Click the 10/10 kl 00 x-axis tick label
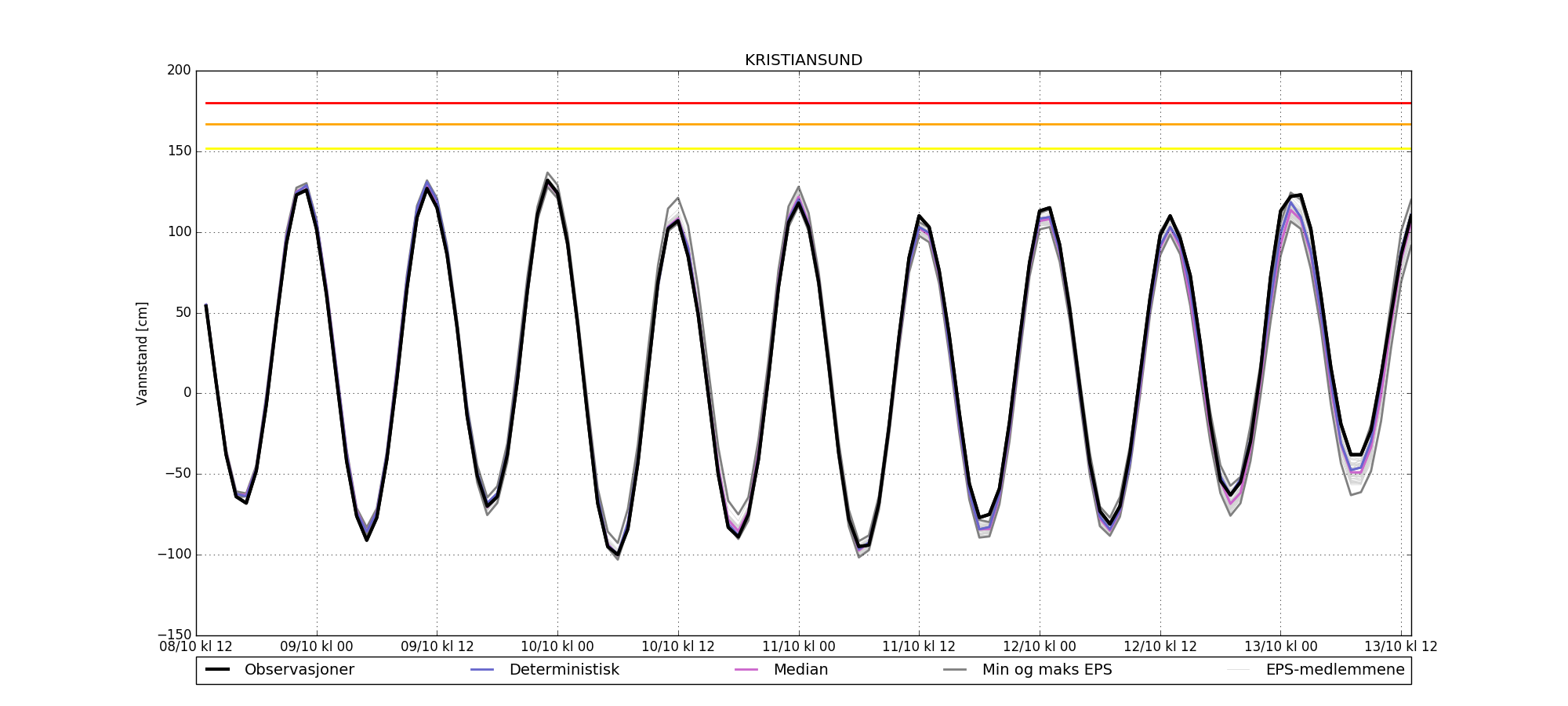The height and width of the screenshot is (706, 1568). click(557, 647)
